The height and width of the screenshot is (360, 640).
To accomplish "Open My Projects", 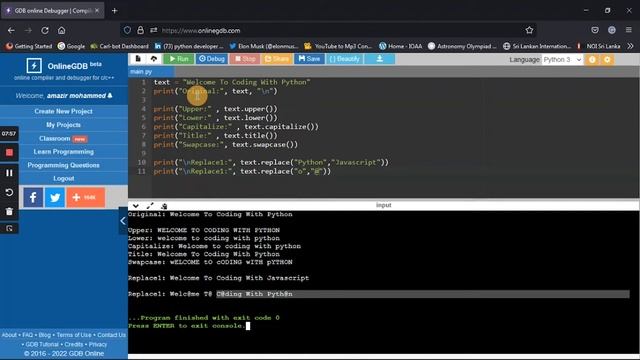I will coord(63,124).
